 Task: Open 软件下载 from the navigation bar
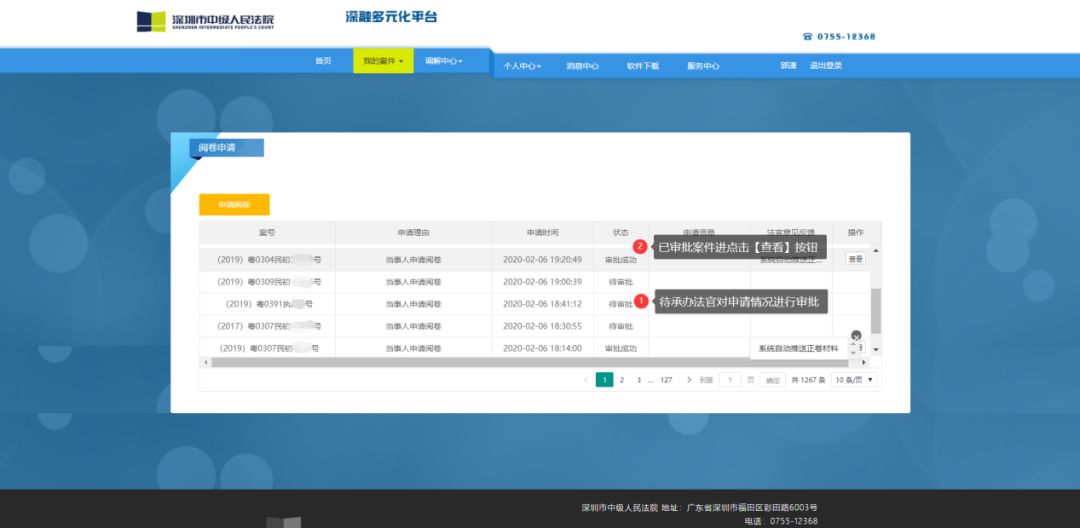[x=643, y=67]
